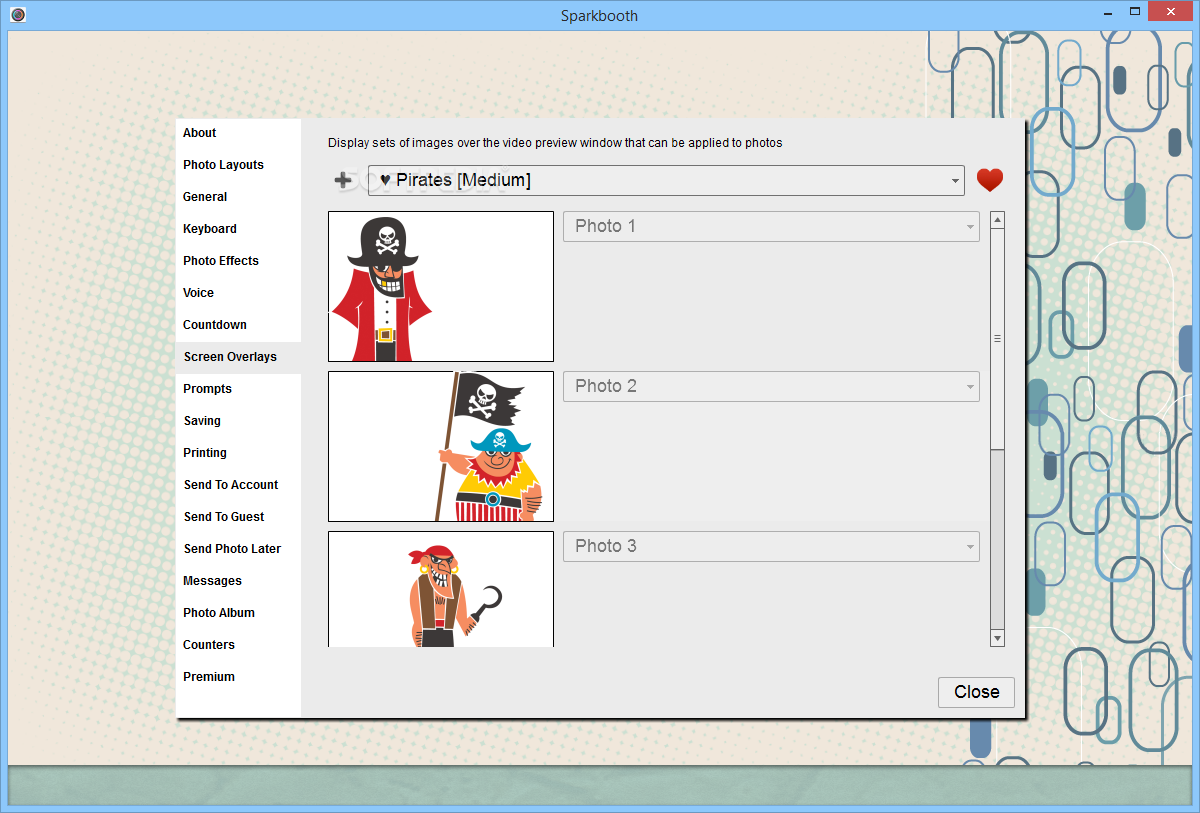Viewport: 1200px width, 813px height.
Task: Select the pirate holding flag thumbnail
Action: click(441, 446)
